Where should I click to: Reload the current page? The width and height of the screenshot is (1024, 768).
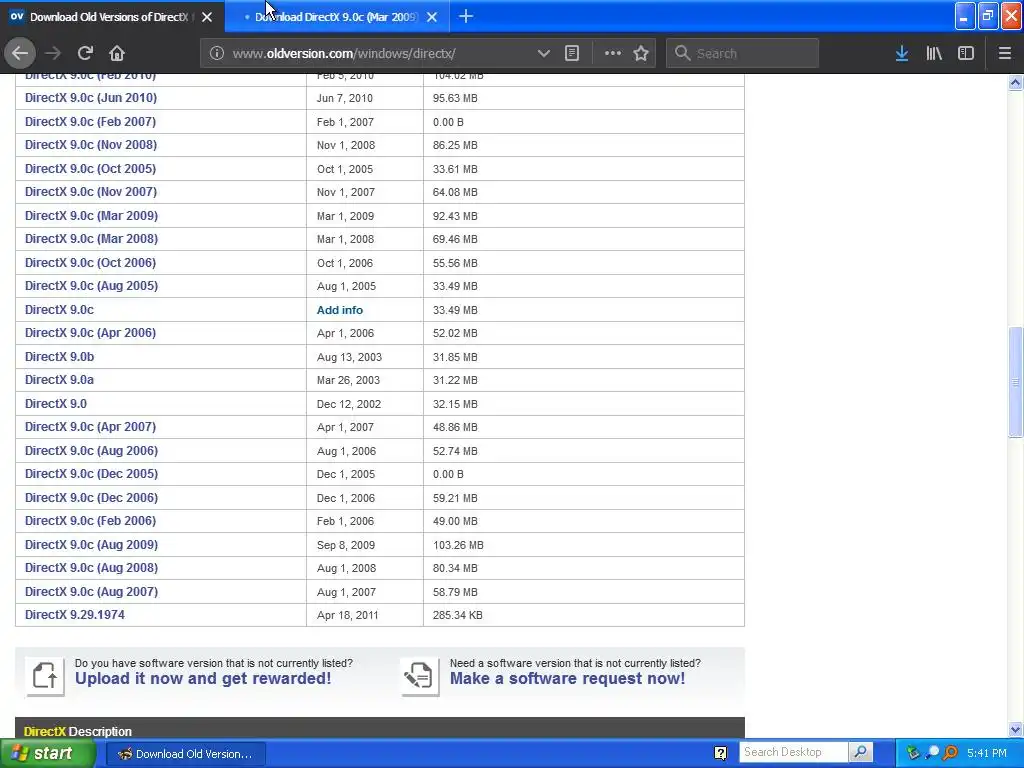[85, 53]
